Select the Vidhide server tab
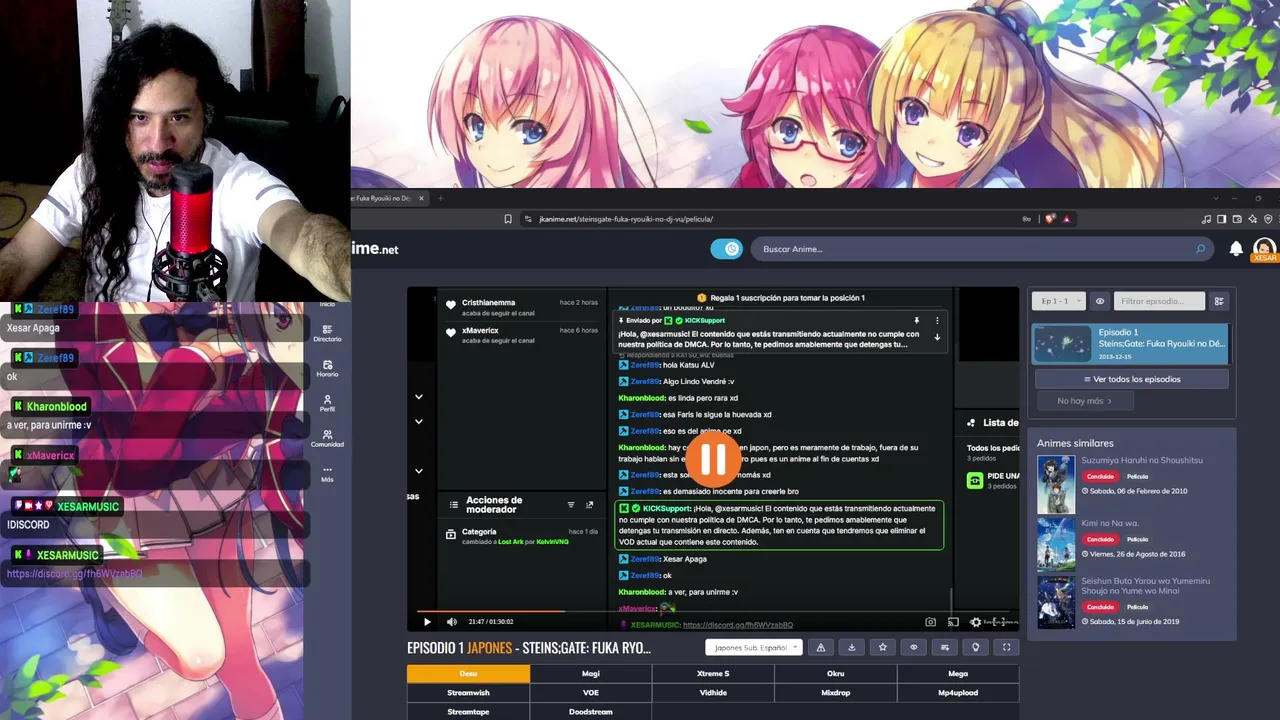Viewport: 1280px width, 720px height. 713,693
